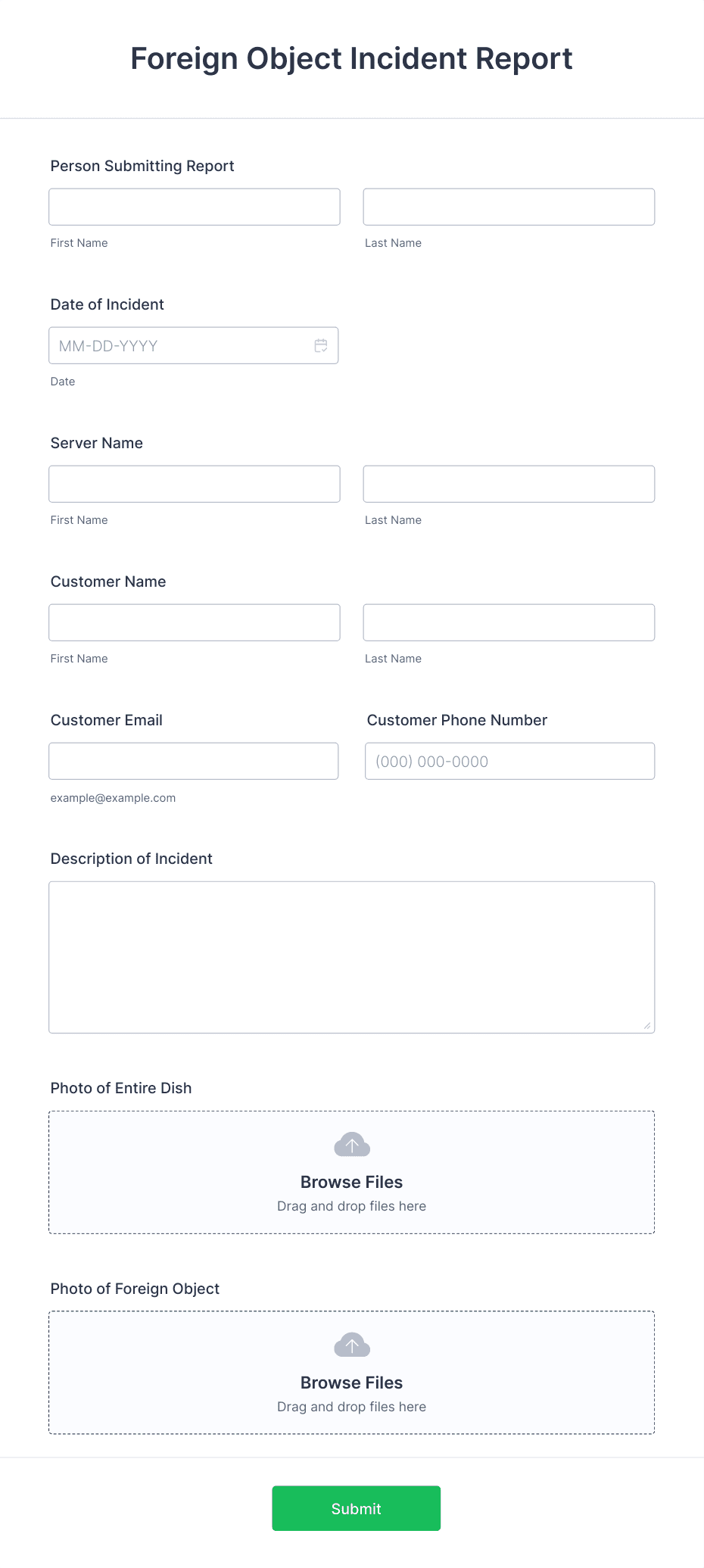Screen dimensions: 704x1568
Task: Click the cloud upload icon for Photo of Foreign Object
Action: (x=351, y=1346)
